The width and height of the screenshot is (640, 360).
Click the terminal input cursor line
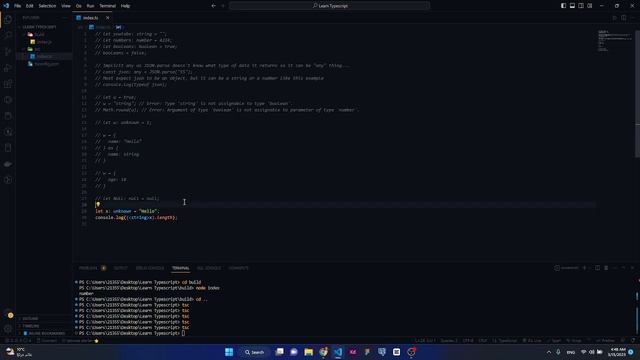click(183, 333)
